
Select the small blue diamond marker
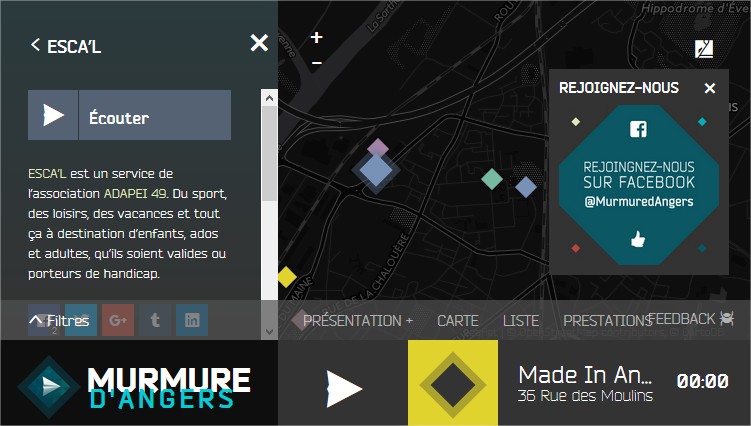click(526, 187)
